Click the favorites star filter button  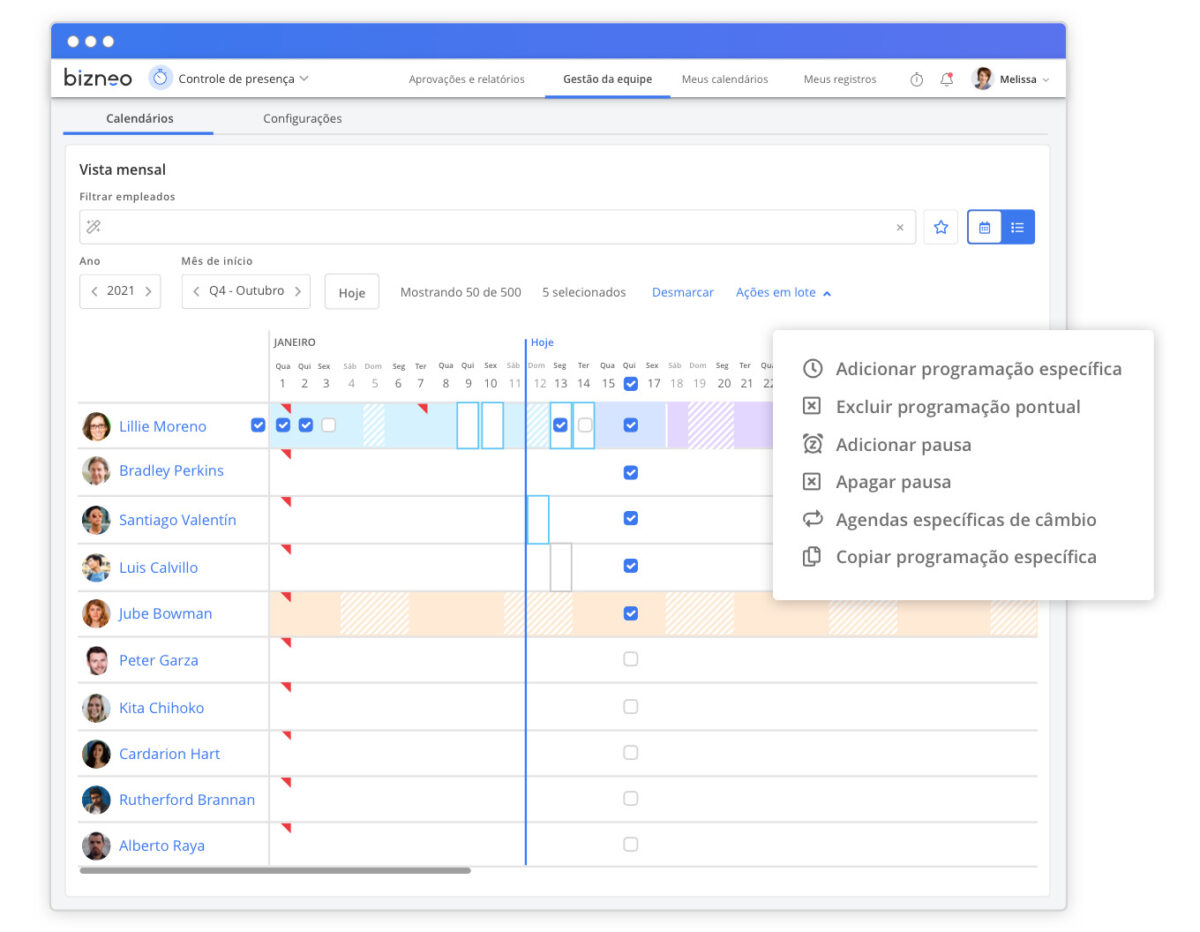[x=940, y=227]
